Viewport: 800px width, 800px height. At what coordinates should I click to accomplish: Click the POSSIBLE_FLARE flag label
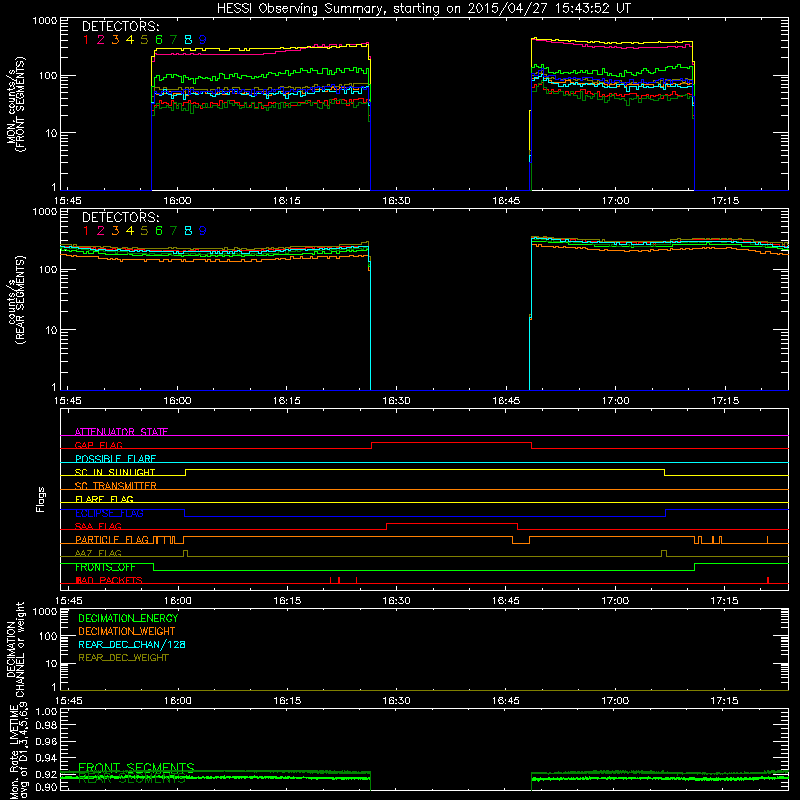pos(115,459)
